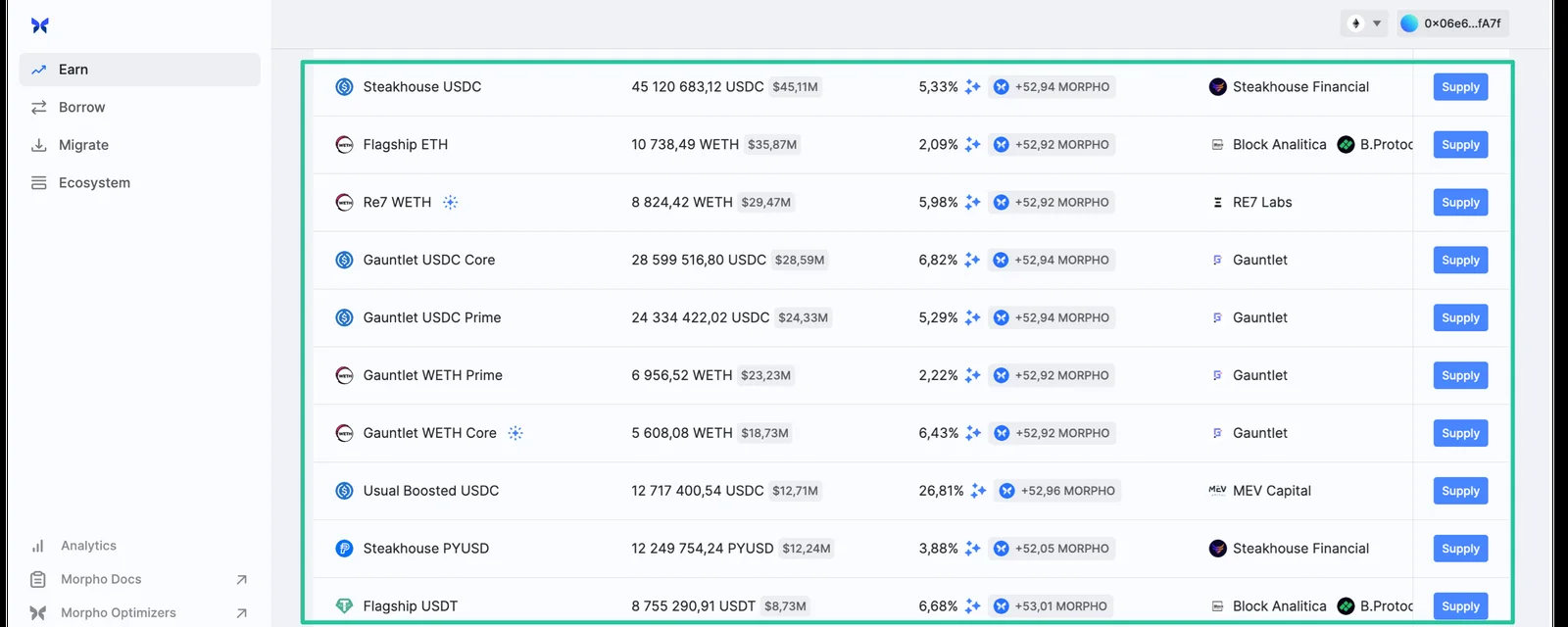Click the Morpho butterfly logo

39,25
